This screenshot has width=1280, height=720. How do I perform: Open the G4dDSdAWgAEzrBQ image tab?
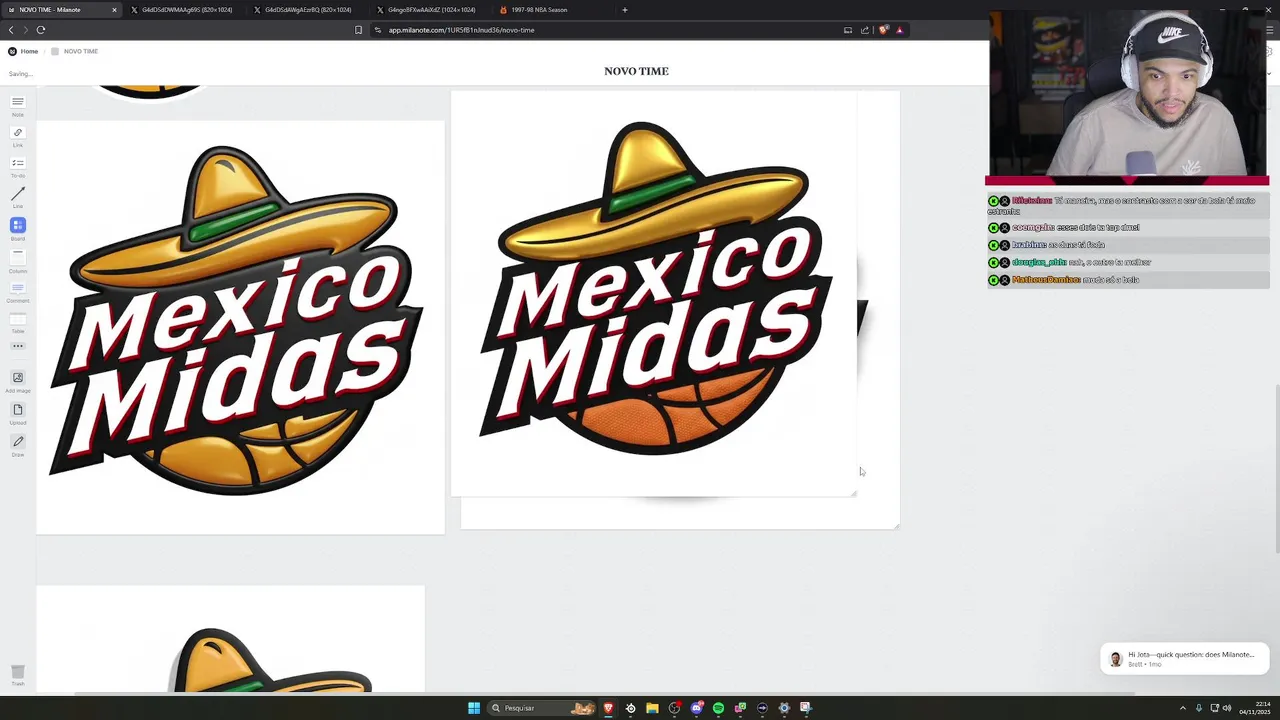tap(308, 10)
